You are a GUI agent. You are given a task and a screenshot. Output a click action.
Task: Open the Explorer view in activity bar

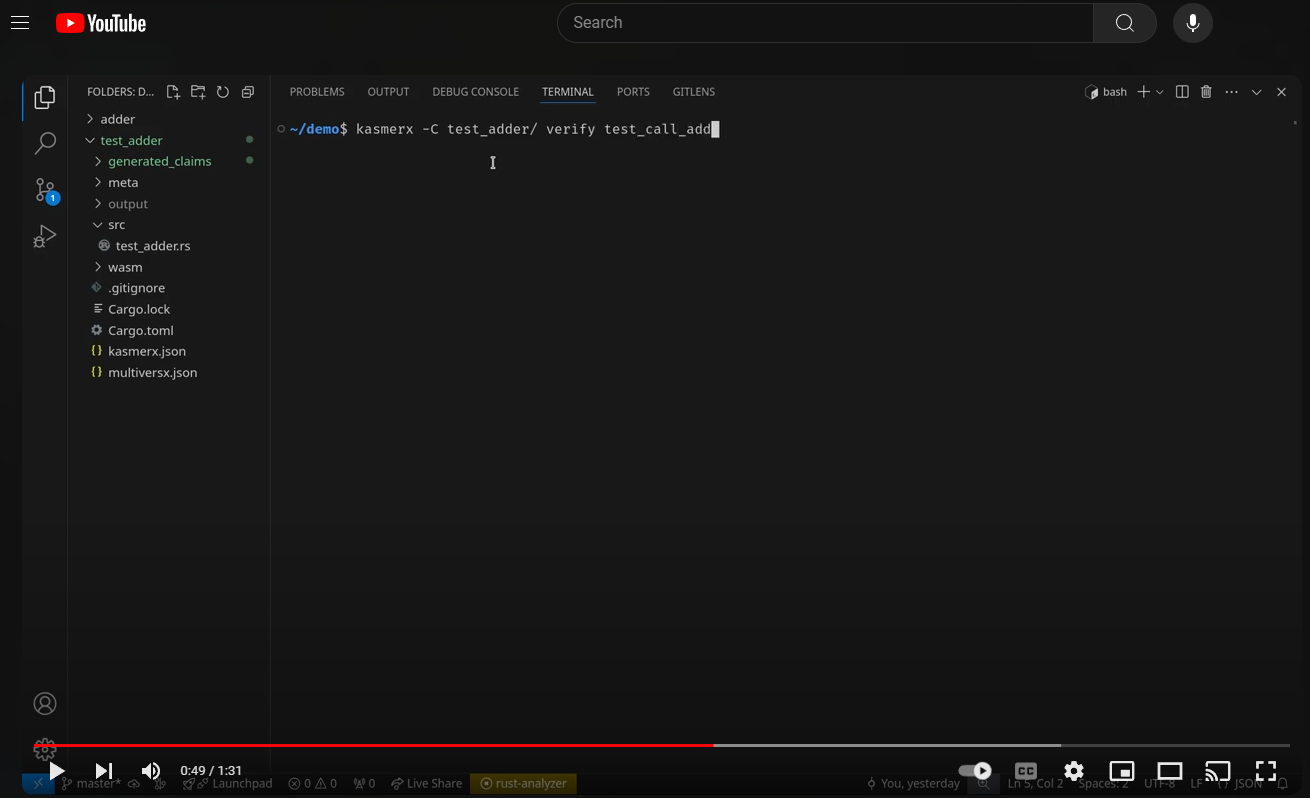45,97
